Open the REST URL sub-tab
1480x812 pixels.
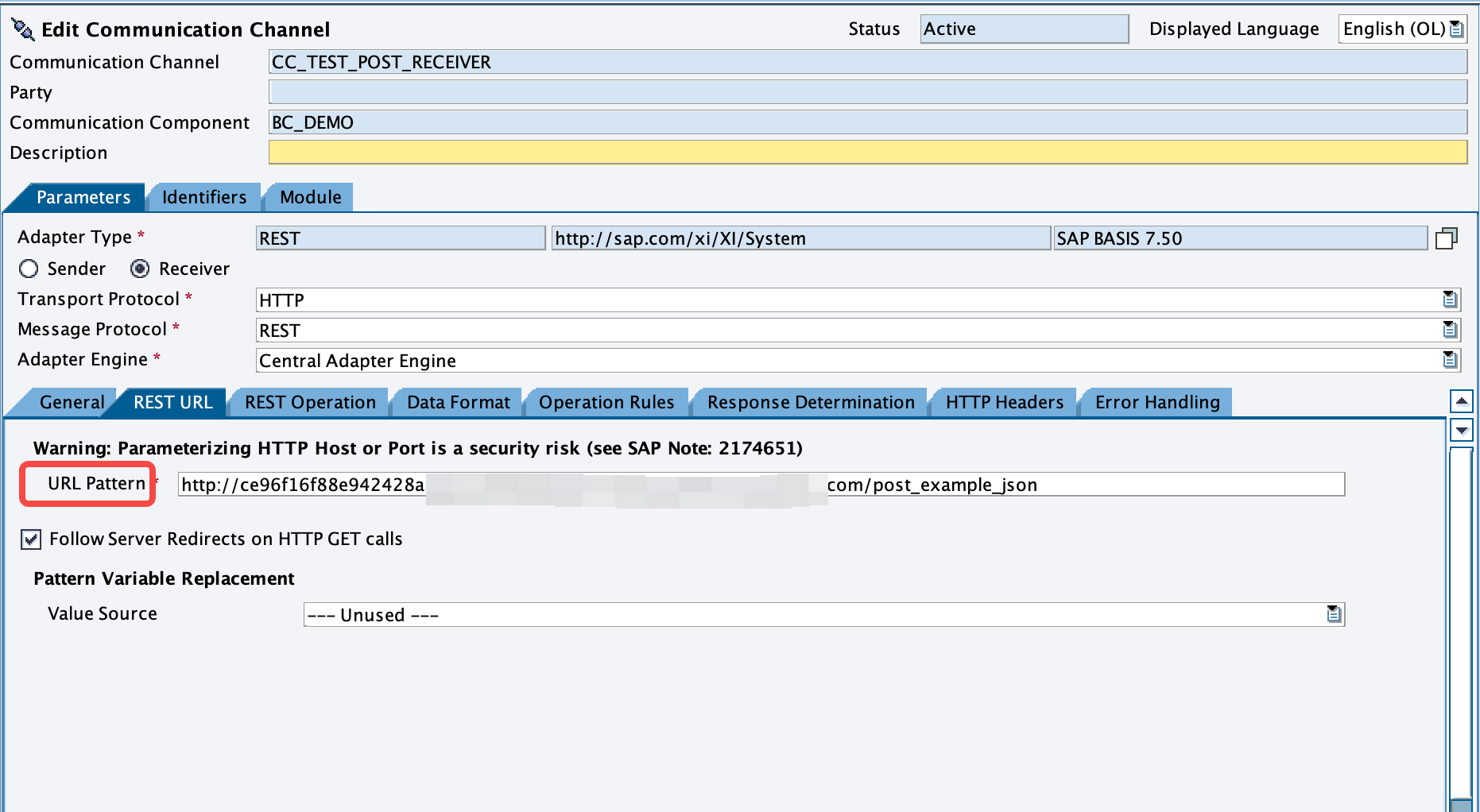click(x=172, y=402)
